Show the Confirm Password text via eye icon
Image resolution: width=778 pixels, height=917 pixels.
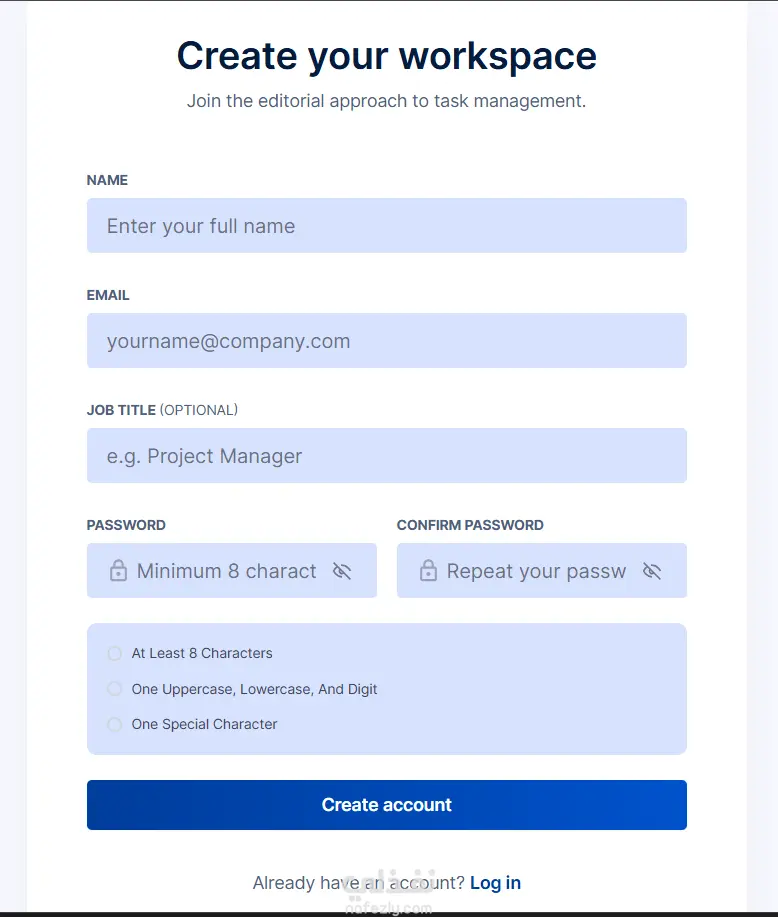tap(652, 571)
